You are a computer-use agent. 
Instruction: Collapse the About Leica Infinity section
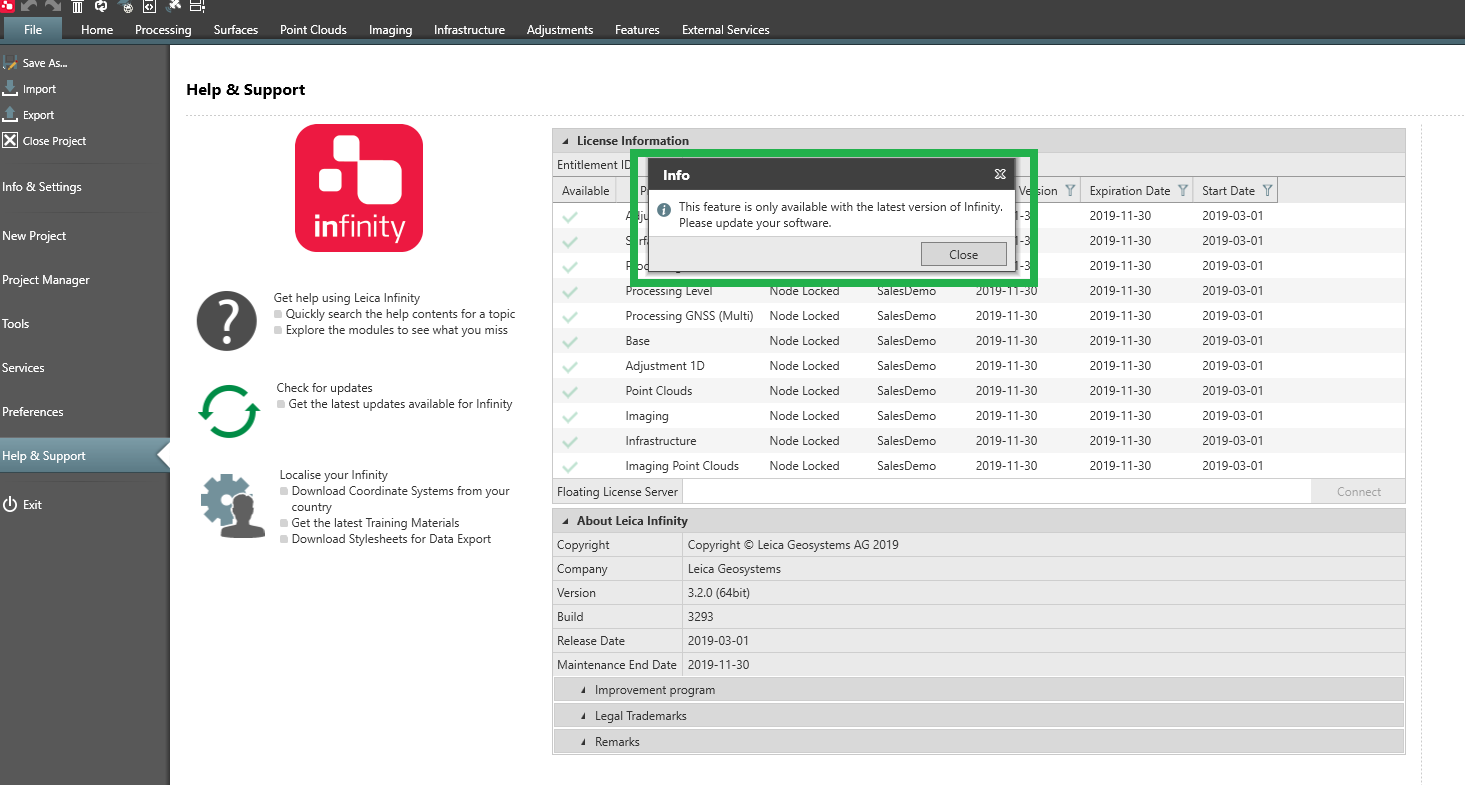[x=565, y=521]
